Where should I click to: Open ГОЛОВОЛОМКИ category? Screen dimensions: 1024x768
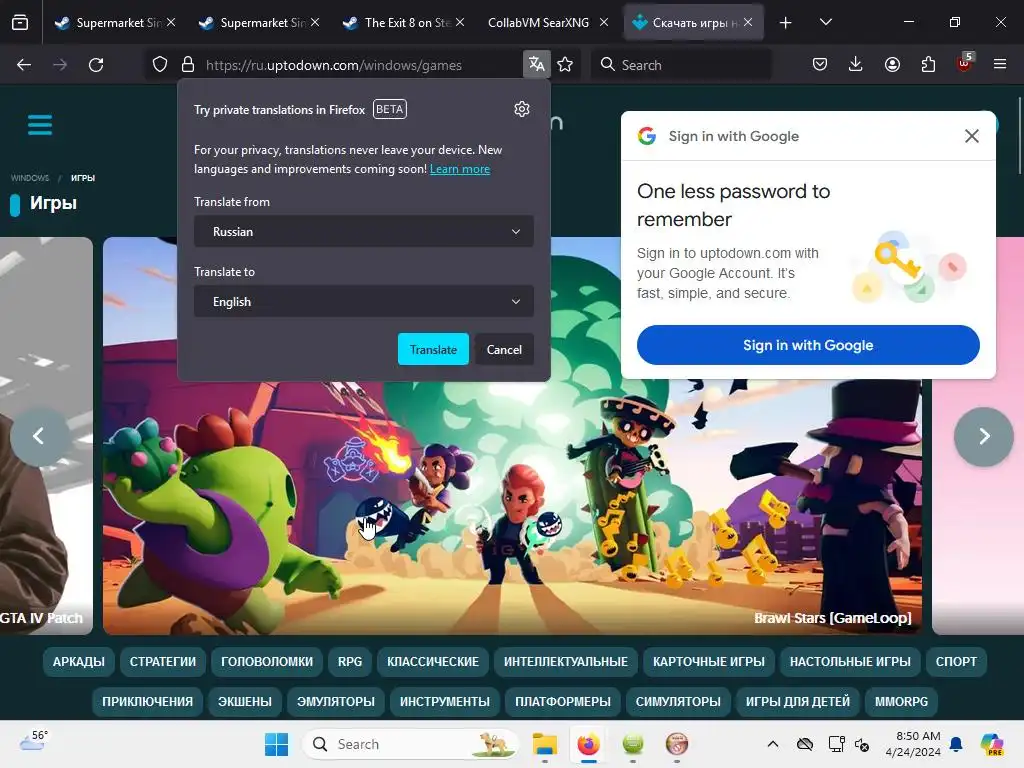click(x=267, y=662)
